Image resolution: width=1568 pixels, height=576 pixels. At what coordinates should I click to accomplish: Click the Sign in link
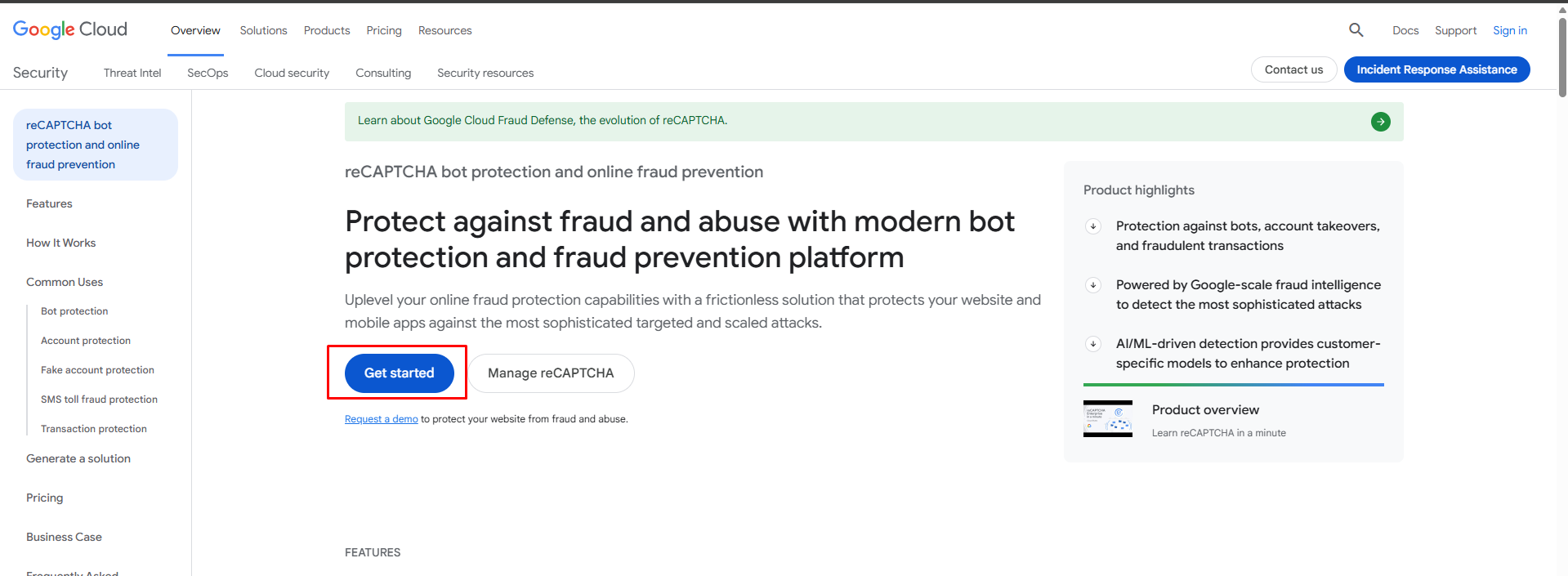pyautogui.click(x=1509, y=30)
